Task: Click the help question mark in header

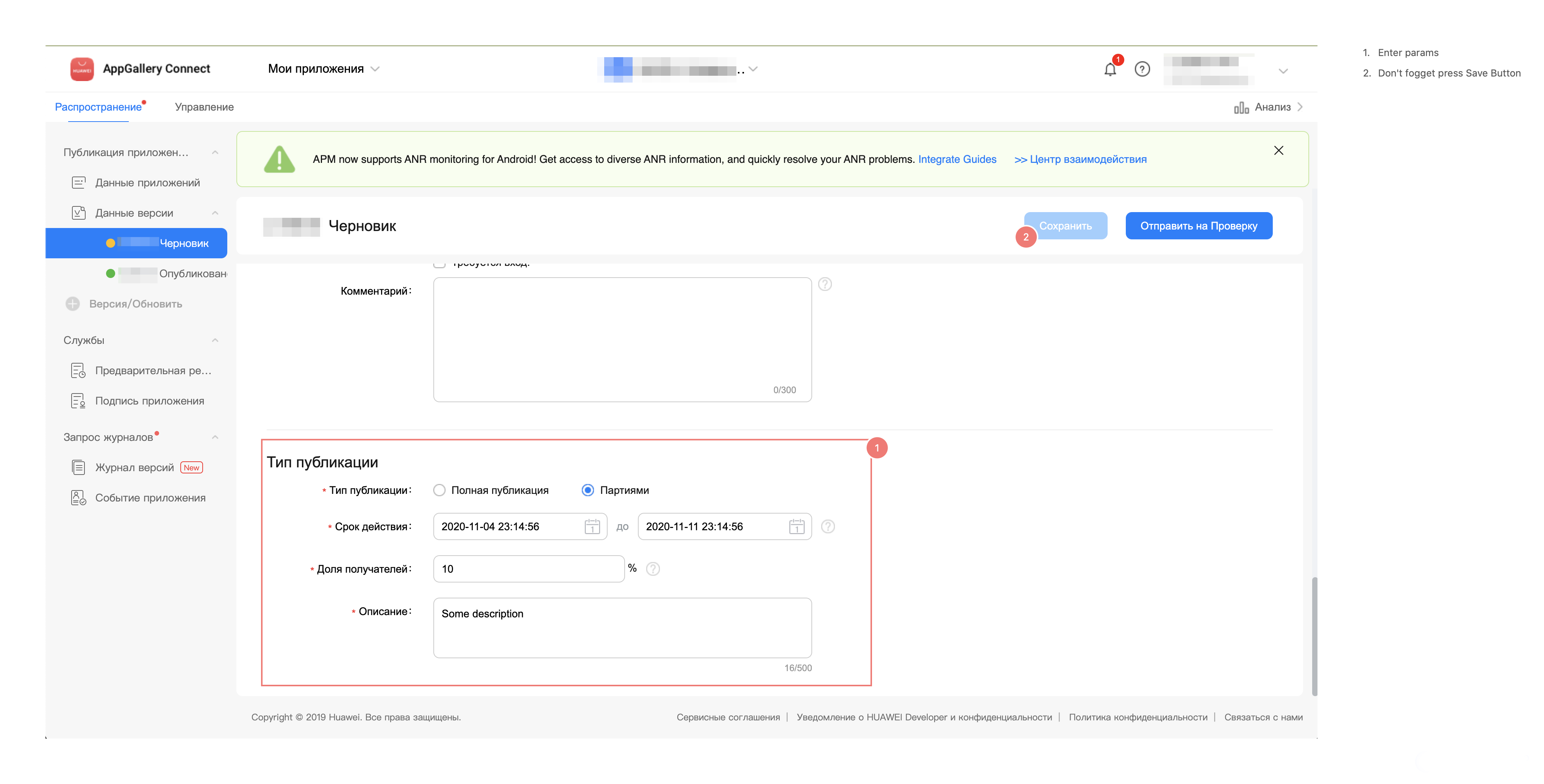Action: 1142,70
